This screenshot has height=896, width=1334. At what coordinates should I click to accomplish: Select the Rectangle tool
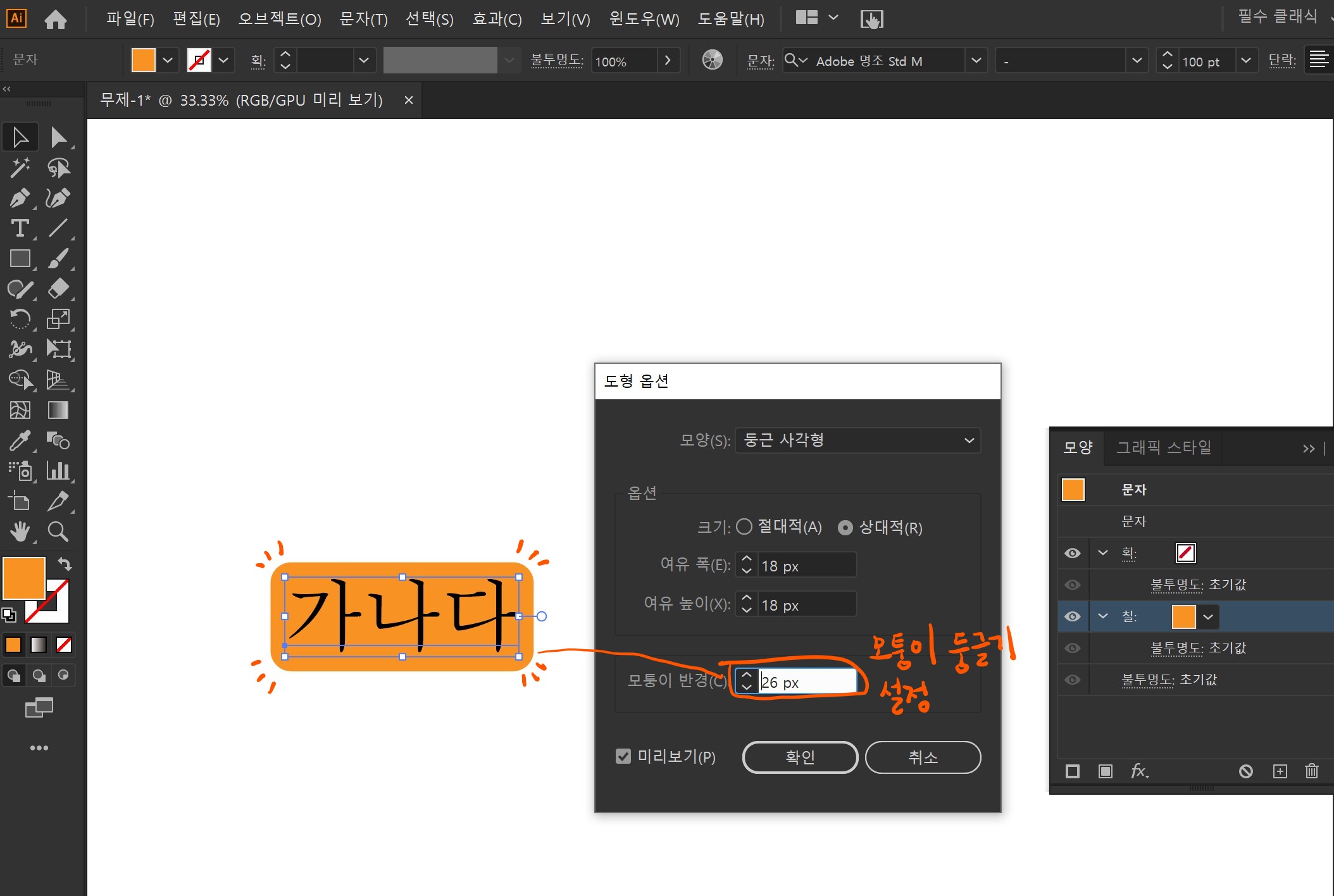coord(20,258)
